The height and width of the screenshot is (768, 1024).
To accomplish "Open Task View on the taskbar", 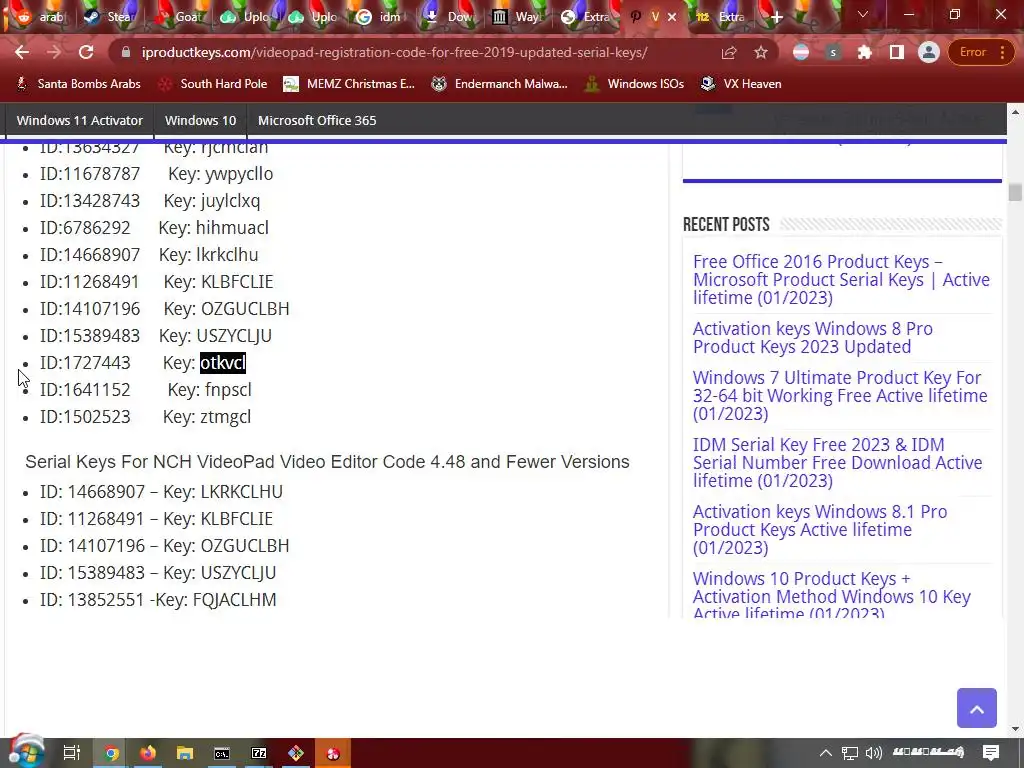I will coord(72,753).
